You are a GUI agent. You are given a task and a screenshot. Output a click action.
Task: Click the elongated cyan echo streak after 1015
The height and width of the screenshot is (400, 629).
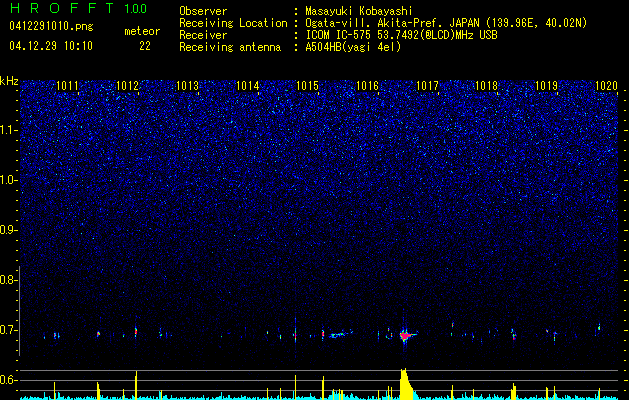pos(340,334)
